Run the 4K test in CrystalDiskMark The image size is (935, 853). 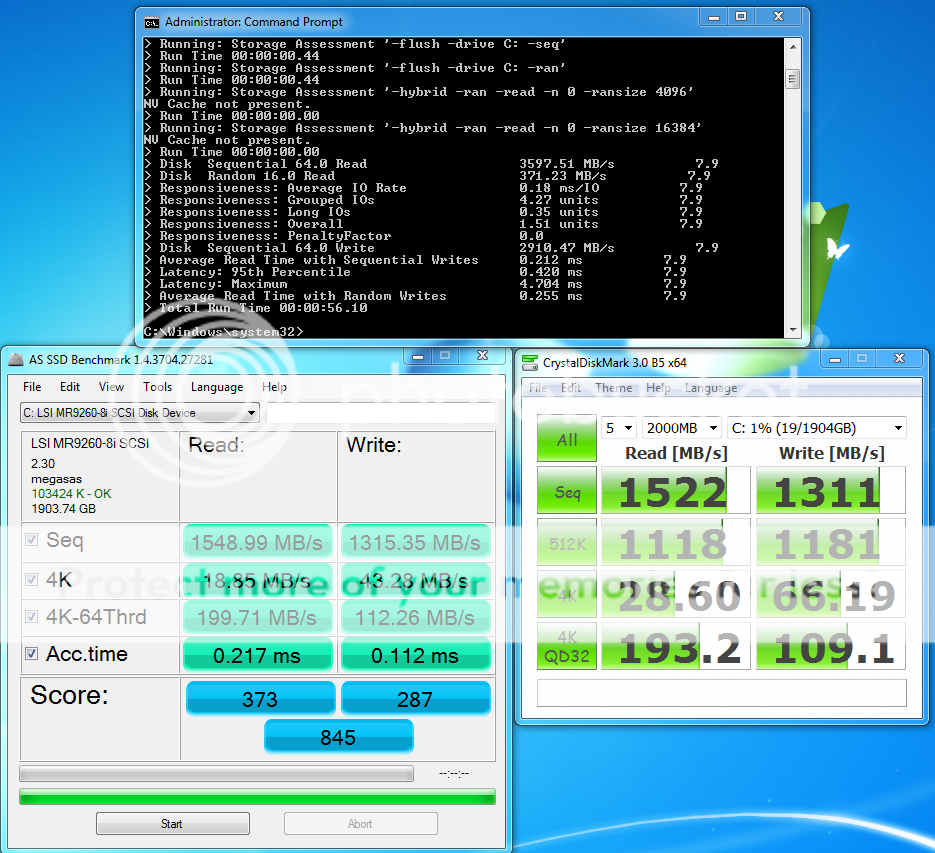coord(566,594)
